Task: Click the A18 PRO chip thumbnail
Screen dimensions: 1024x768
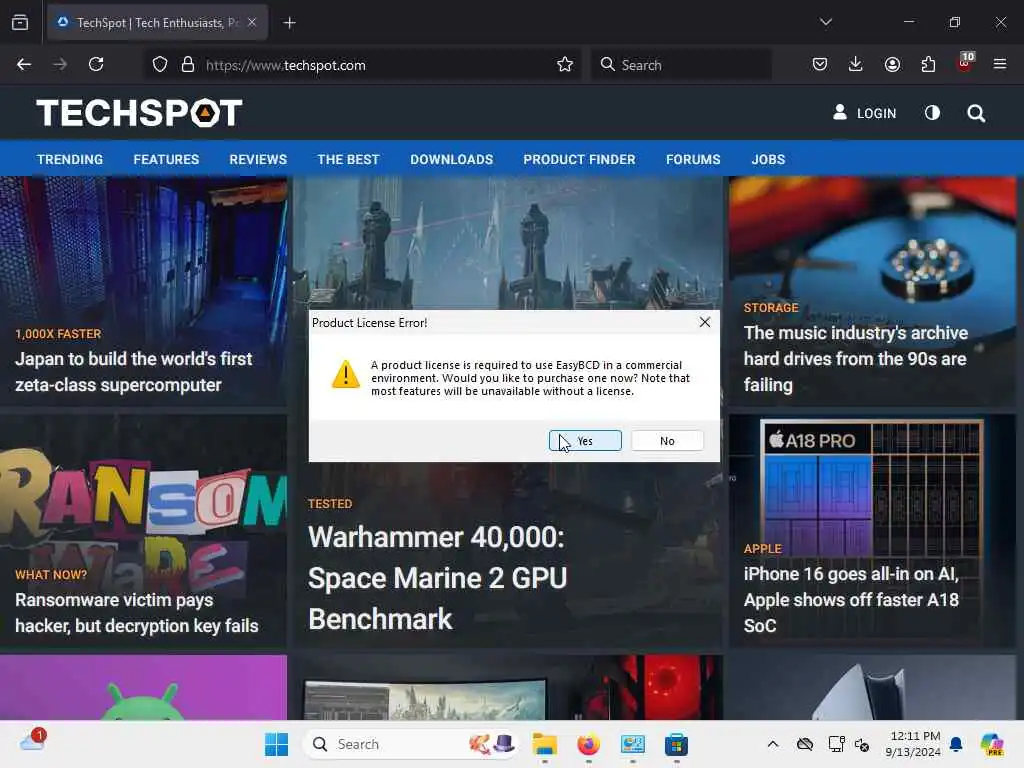Action: click(x=872, y=487)
